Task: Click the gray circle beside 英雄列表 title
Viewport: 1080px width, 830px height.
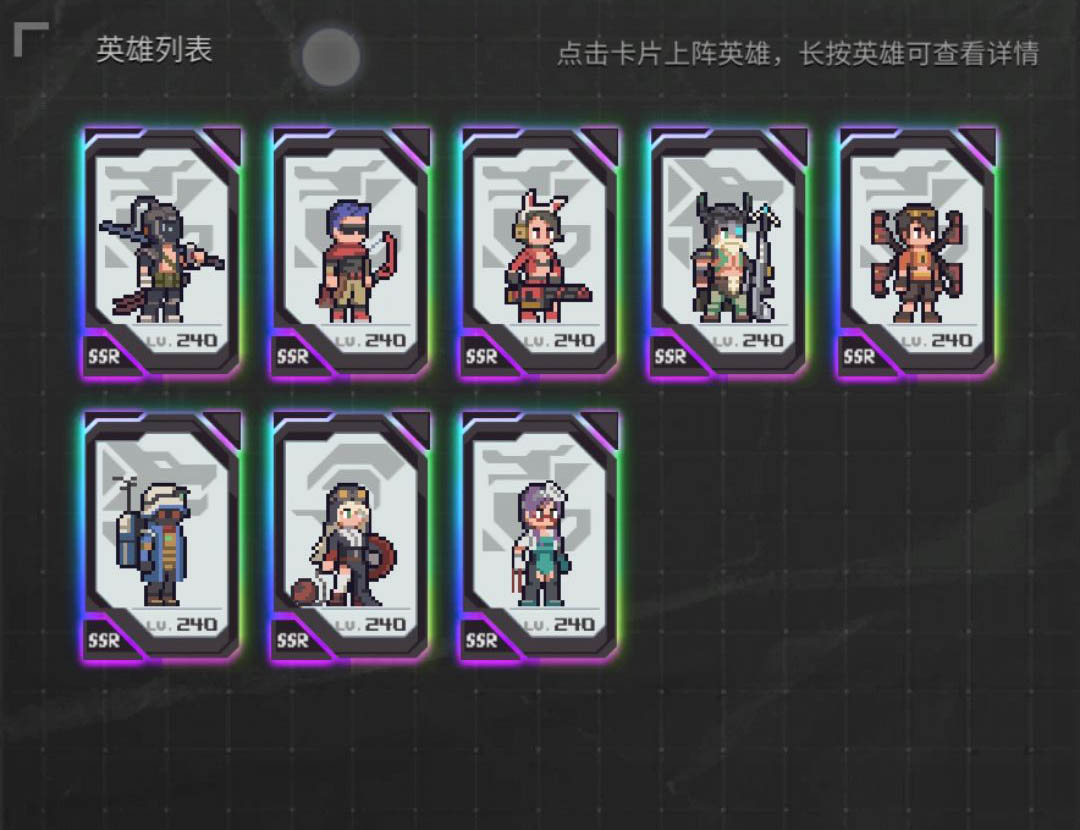Action: click(331, 56)
